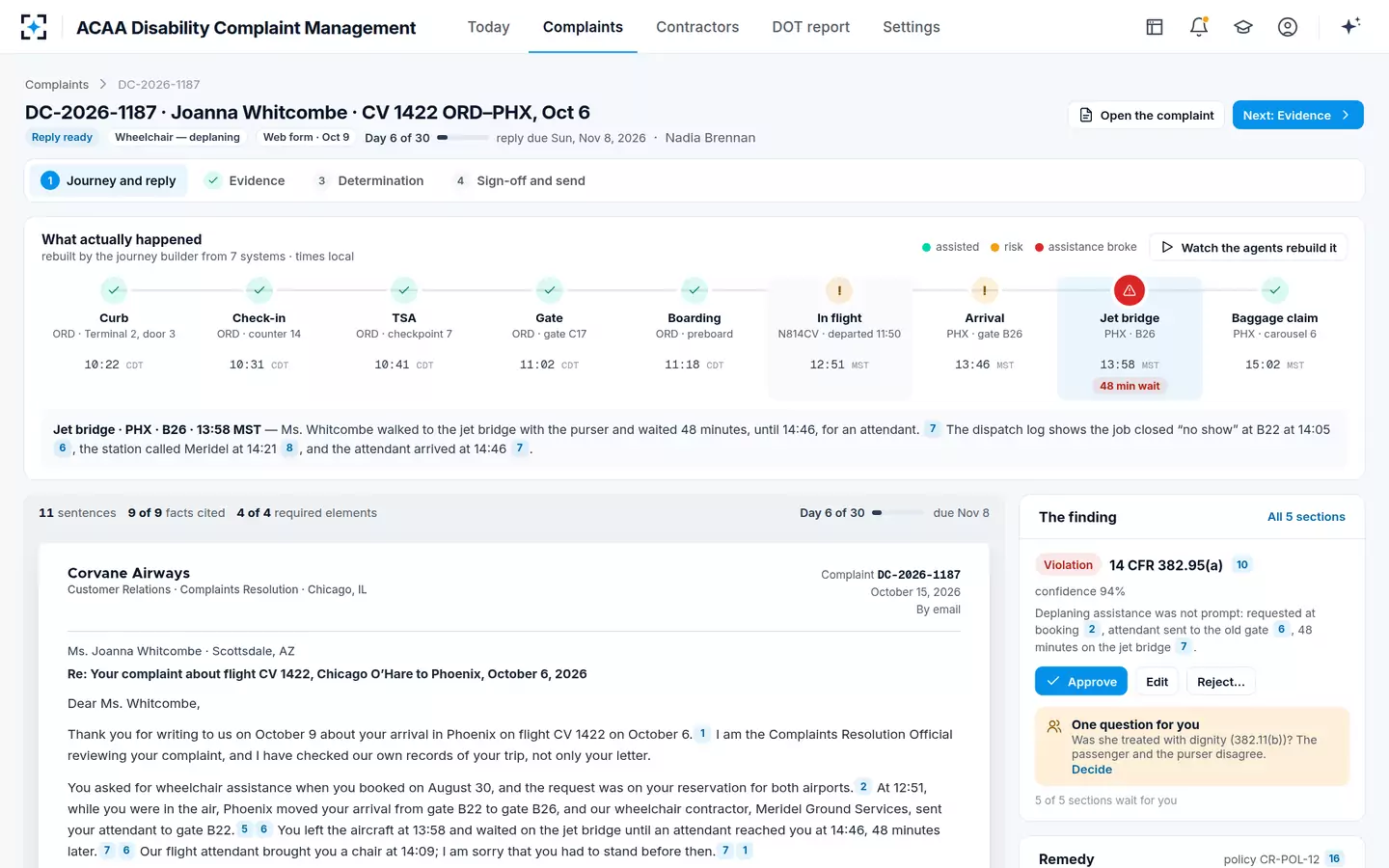This screenshot has width=1389, height=868.
Task: Go to the Sign-off and send step
Action: [x=520, y=180]
